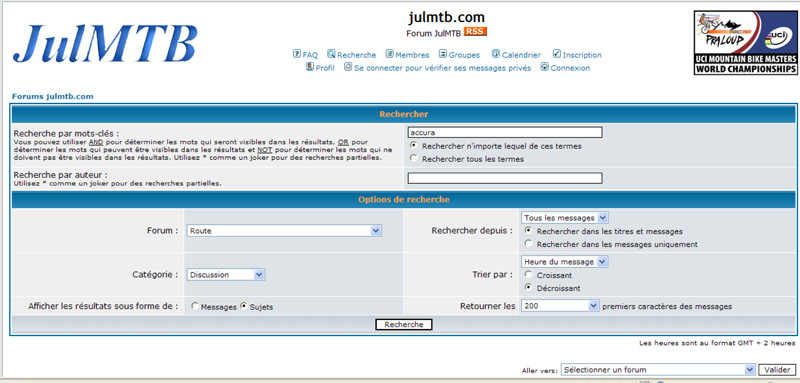
Task: Click the Recherche magnifier icon
Action: pyautogui.click(x=331, y=54)
